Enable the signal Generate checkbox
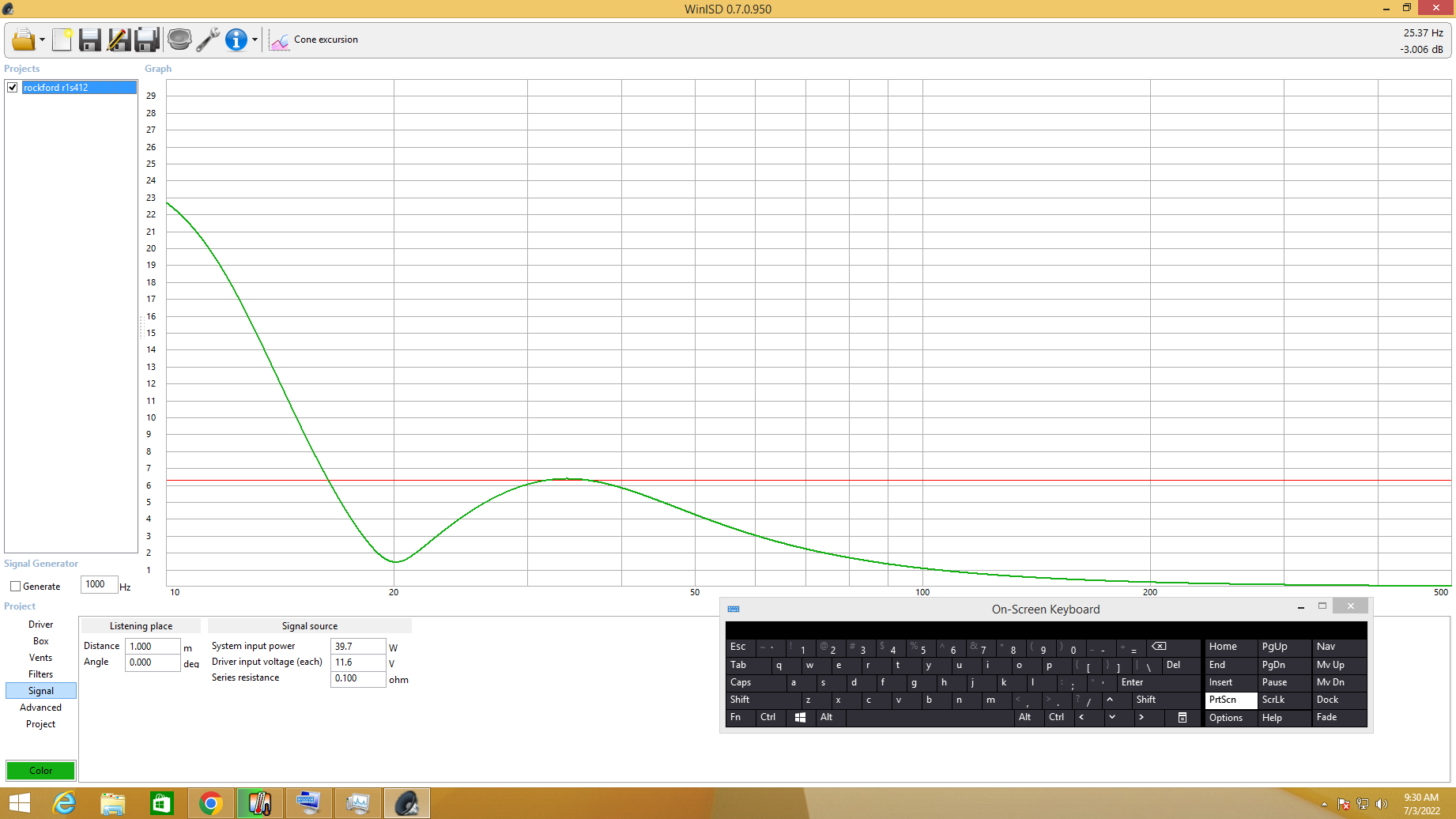Viewport: 1456px width, 819px height. pyautogui.click(x=15, y=587)
